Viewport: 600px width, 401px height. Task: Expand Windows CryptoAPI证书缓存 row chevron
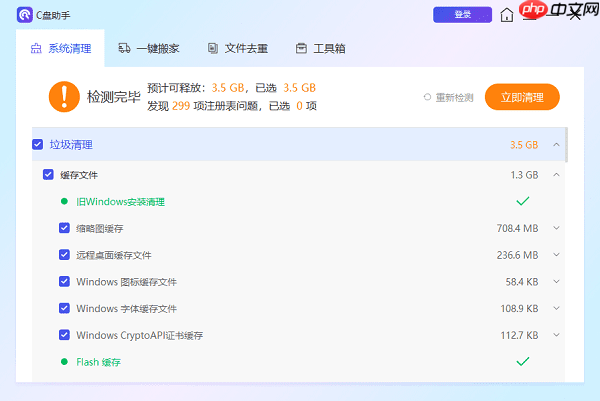tap(556, 335)
